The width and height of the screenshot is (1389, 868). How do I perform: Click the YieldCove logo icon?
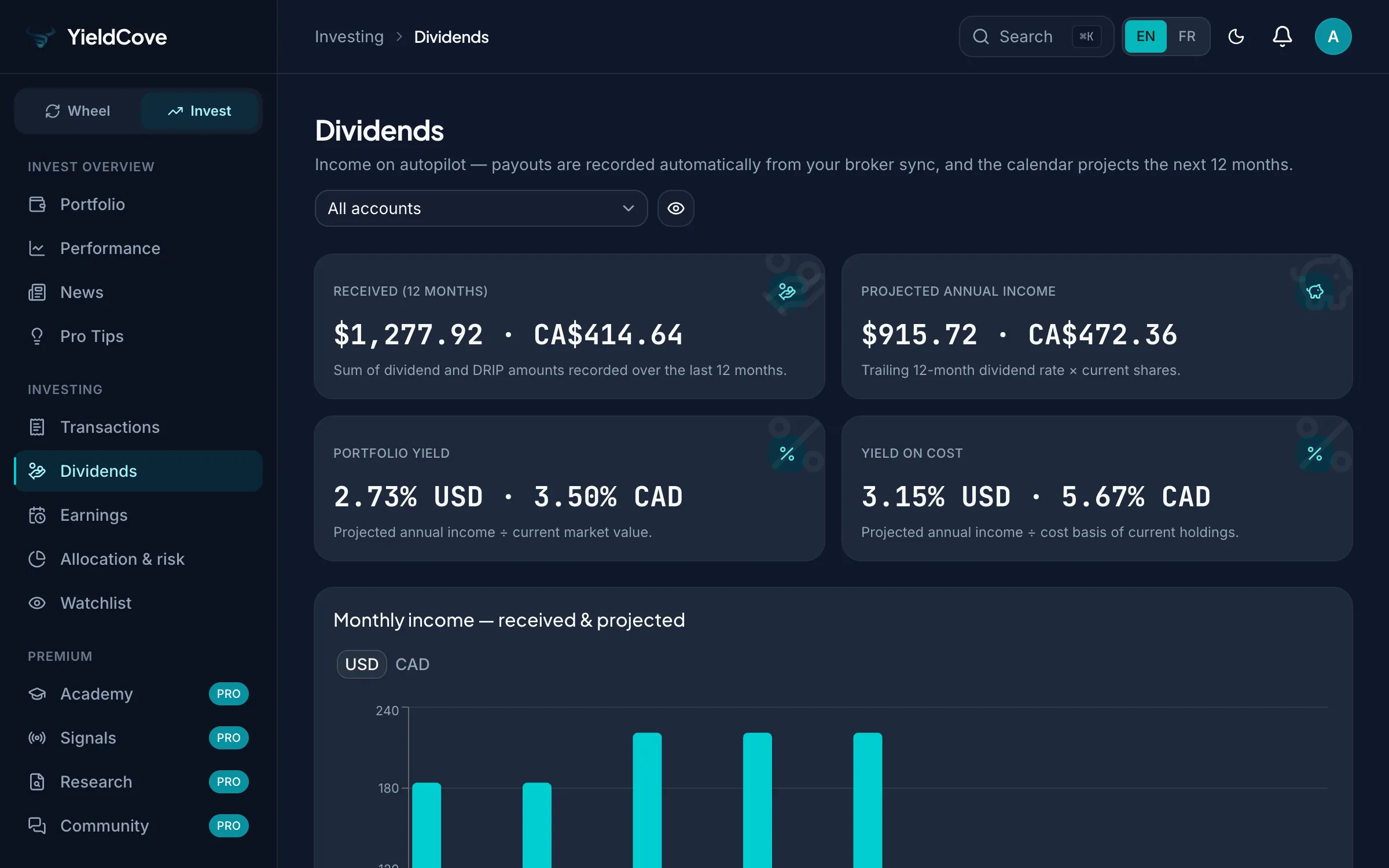[x=41, y=37]
